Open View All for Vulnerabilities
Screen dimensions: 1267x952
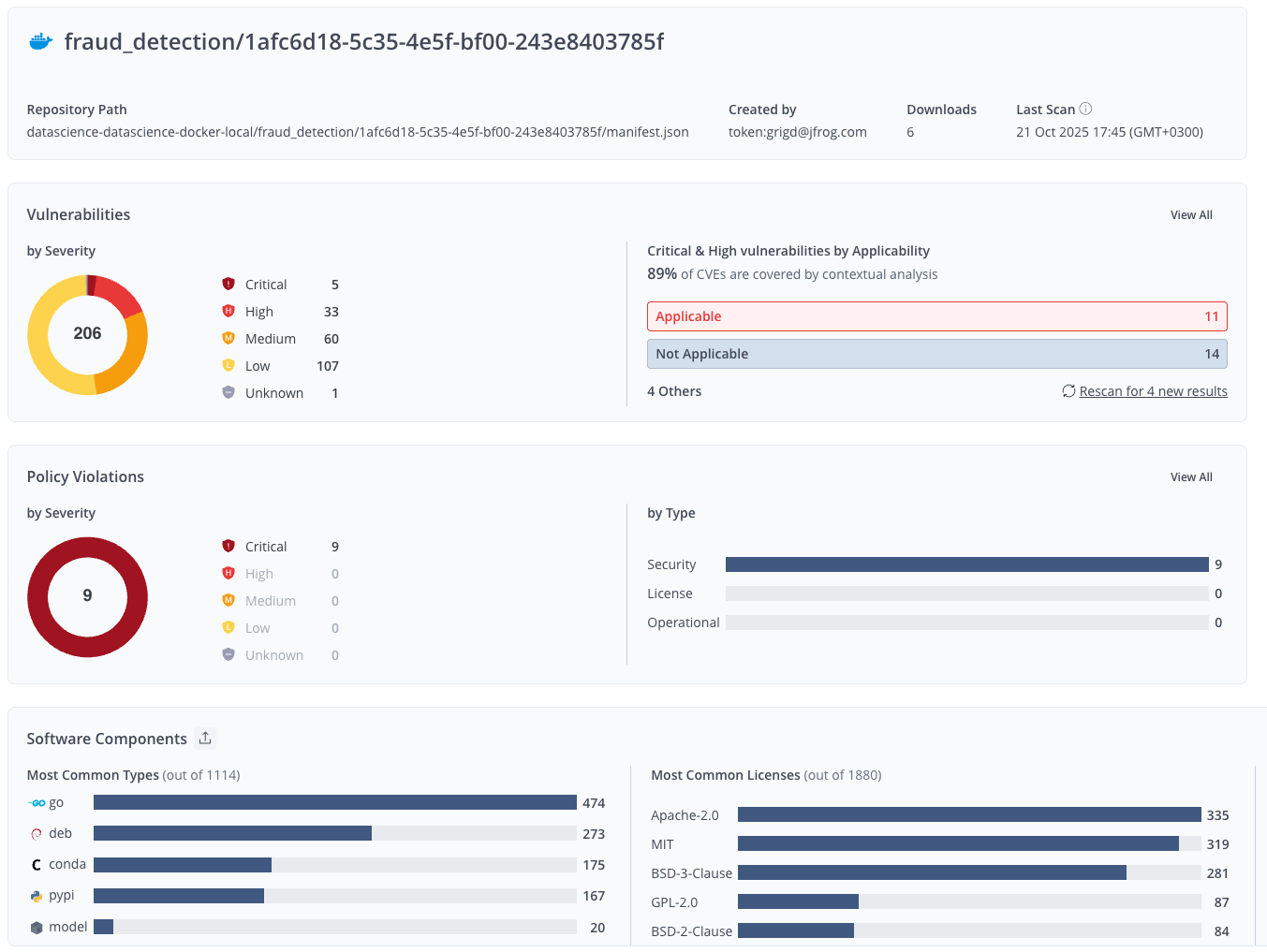1190,215
